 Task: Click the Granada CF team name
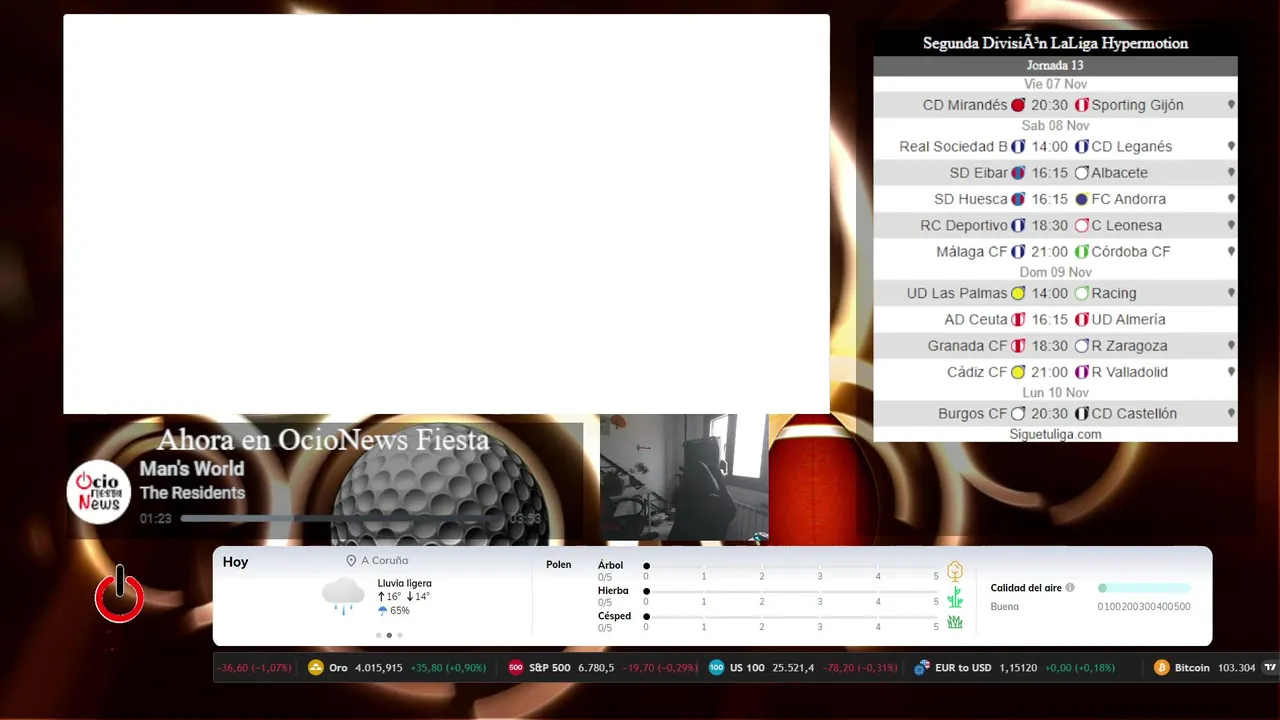pyautogui.click(x=967, y=346)
